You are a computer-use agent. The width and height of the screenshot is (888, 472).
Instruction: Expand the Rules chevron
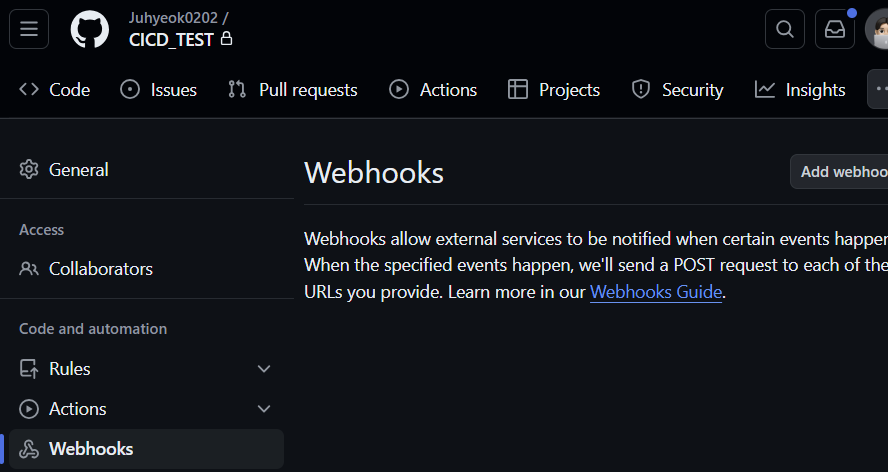pyautogui.click(x=264, y=369)
